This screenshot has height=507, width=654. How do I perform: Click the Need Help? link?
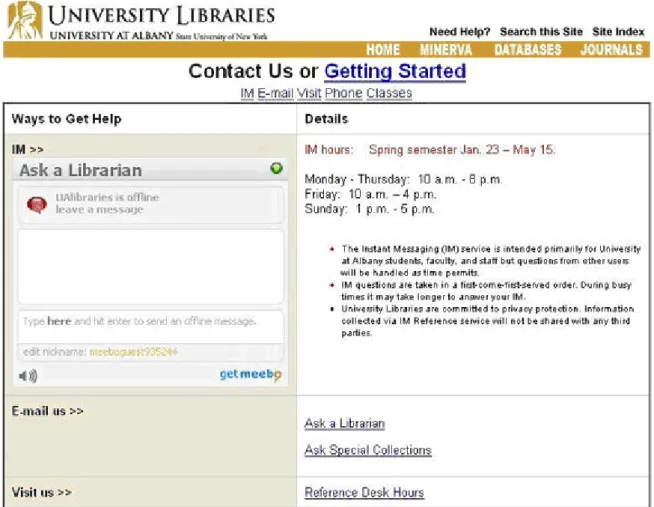click(460, 32)
